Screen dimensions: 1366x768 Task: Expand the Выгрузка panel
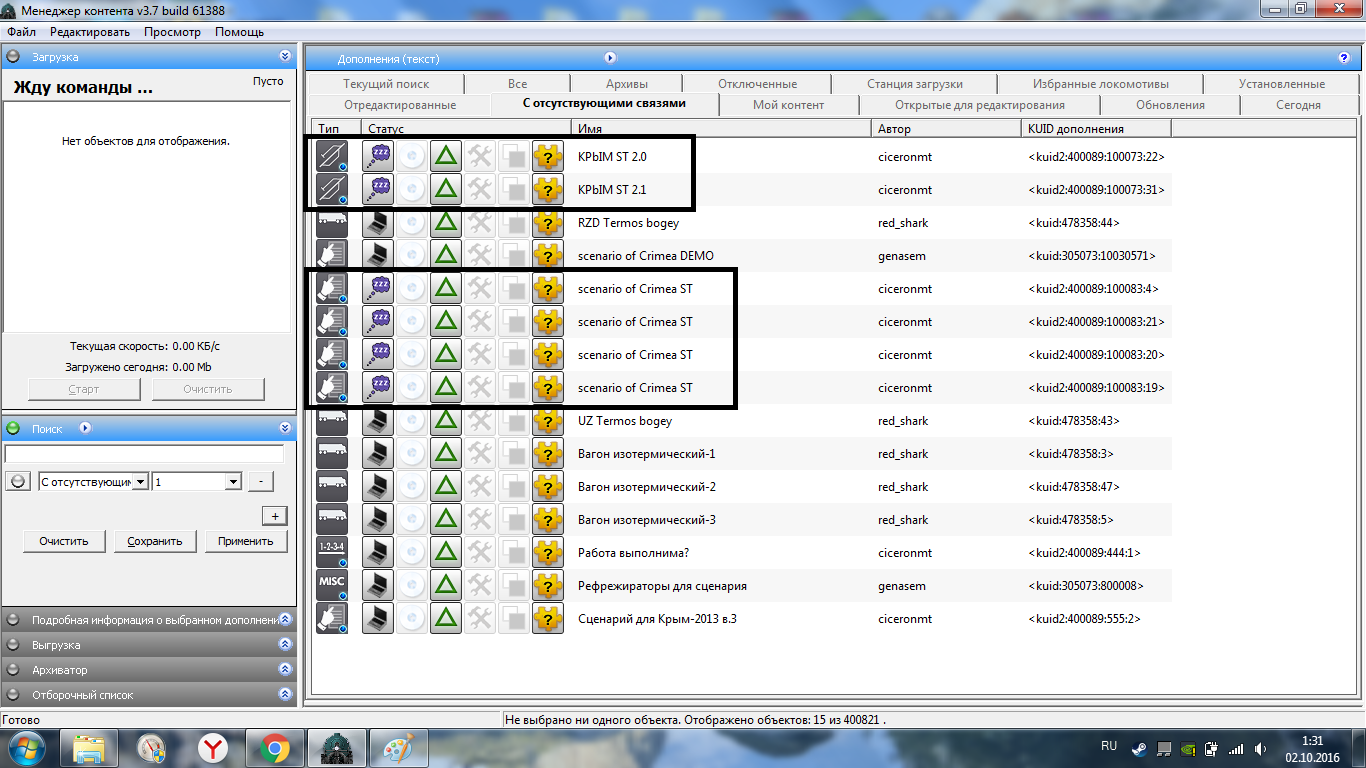(x=285, y=645)
